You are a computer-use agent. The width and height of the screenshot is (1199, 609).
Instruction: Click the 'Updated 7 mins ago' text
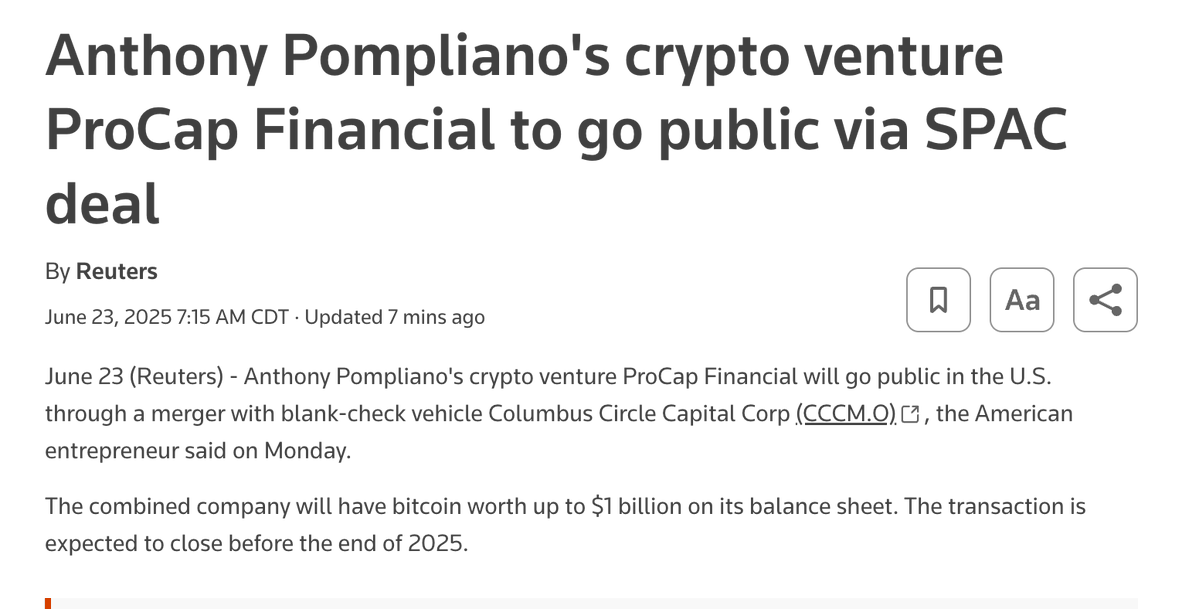pyautogui.click(x=395, y=317)
